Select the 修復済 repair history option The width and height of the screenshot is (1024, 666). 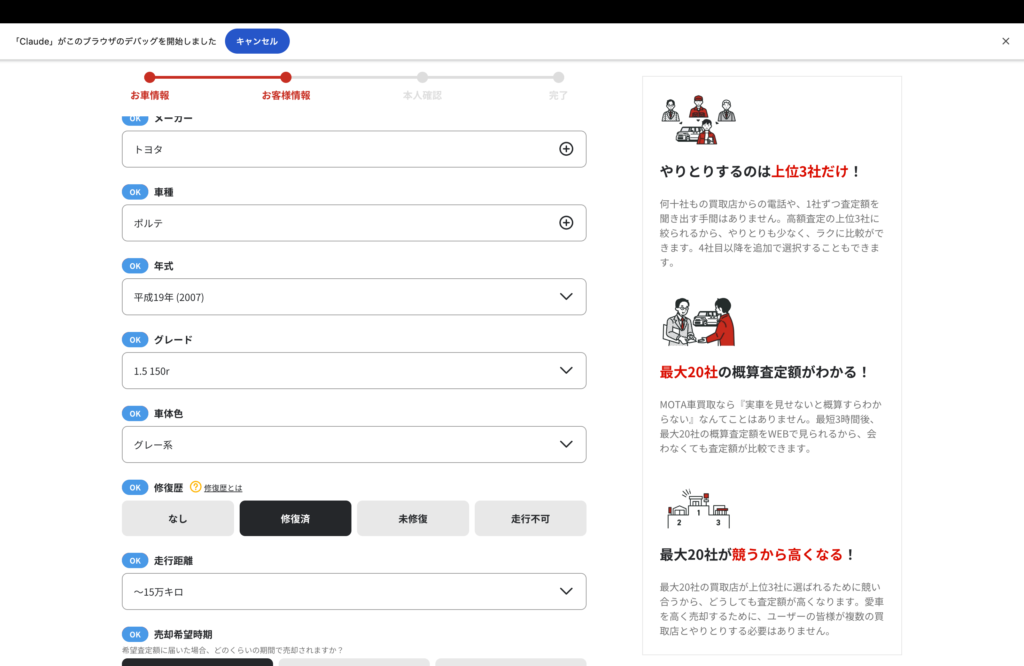(x=295, y=519)
